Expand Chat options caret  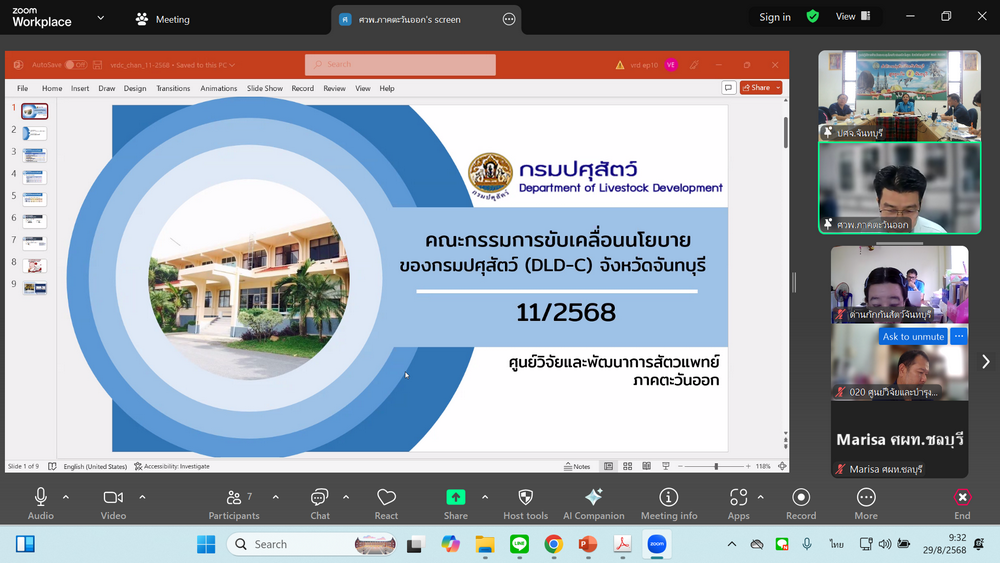pyautogui.click(x=346, y=497)
